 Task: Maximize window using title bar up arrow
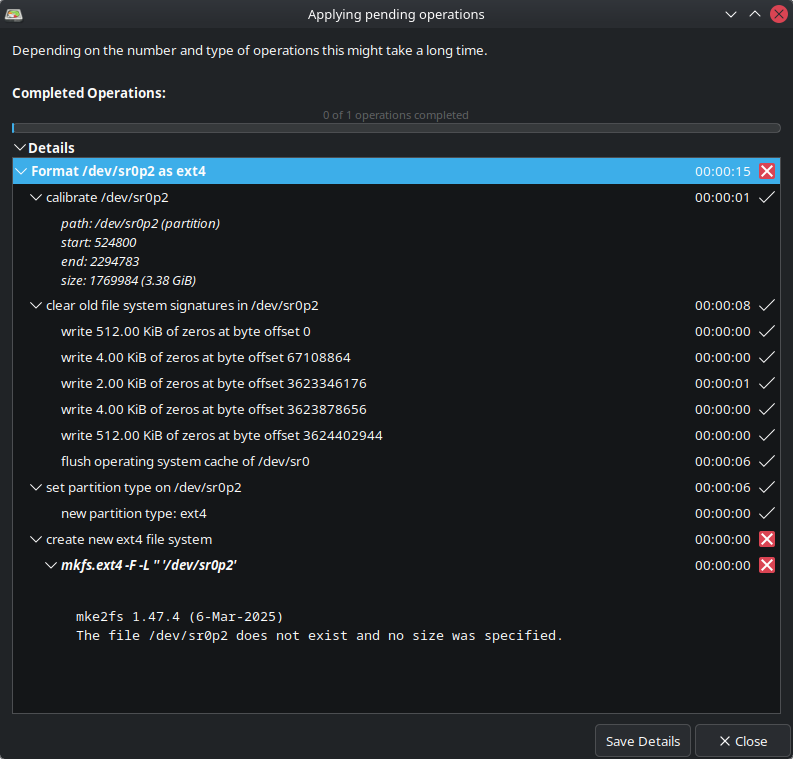755,14
